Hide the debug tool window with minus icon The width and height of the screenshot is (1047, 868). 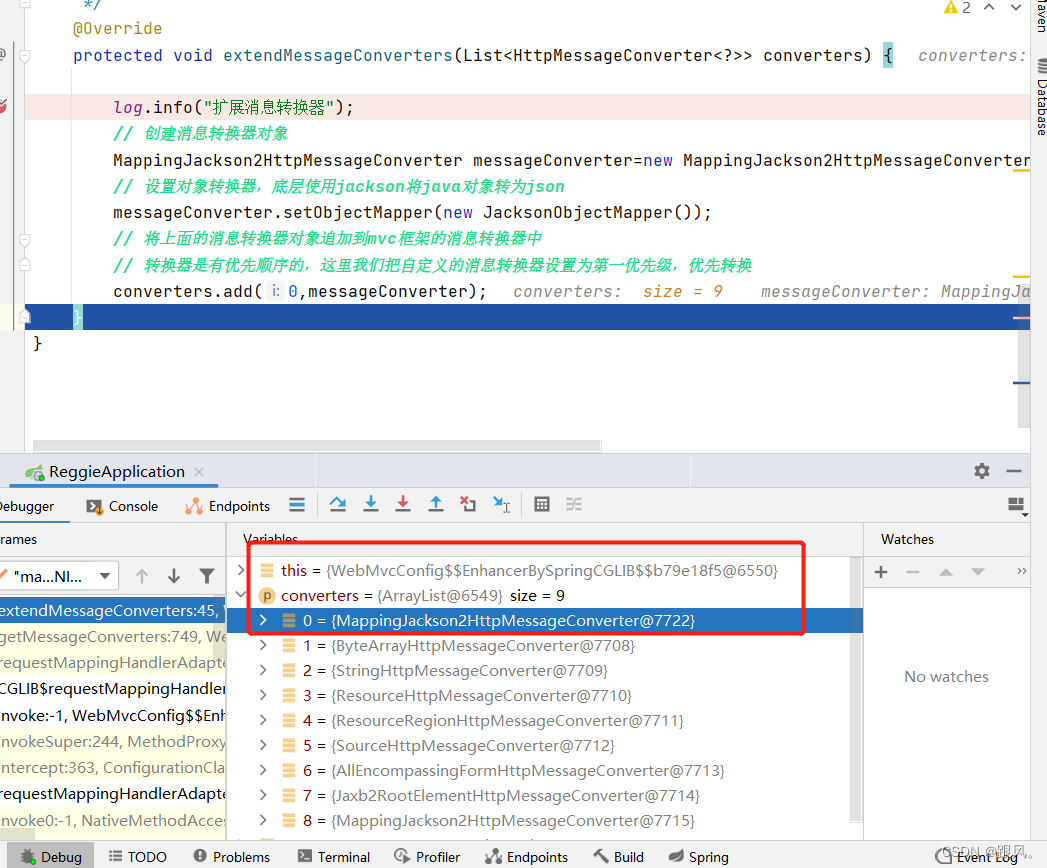coord(1014,471)
